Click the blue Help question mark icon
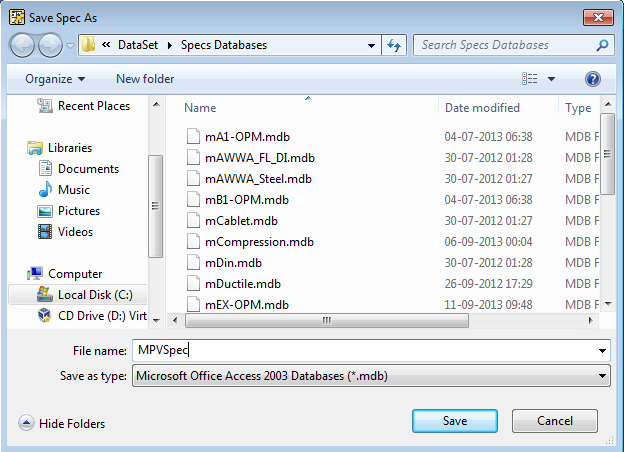624x452 pixels. (593, 79)
